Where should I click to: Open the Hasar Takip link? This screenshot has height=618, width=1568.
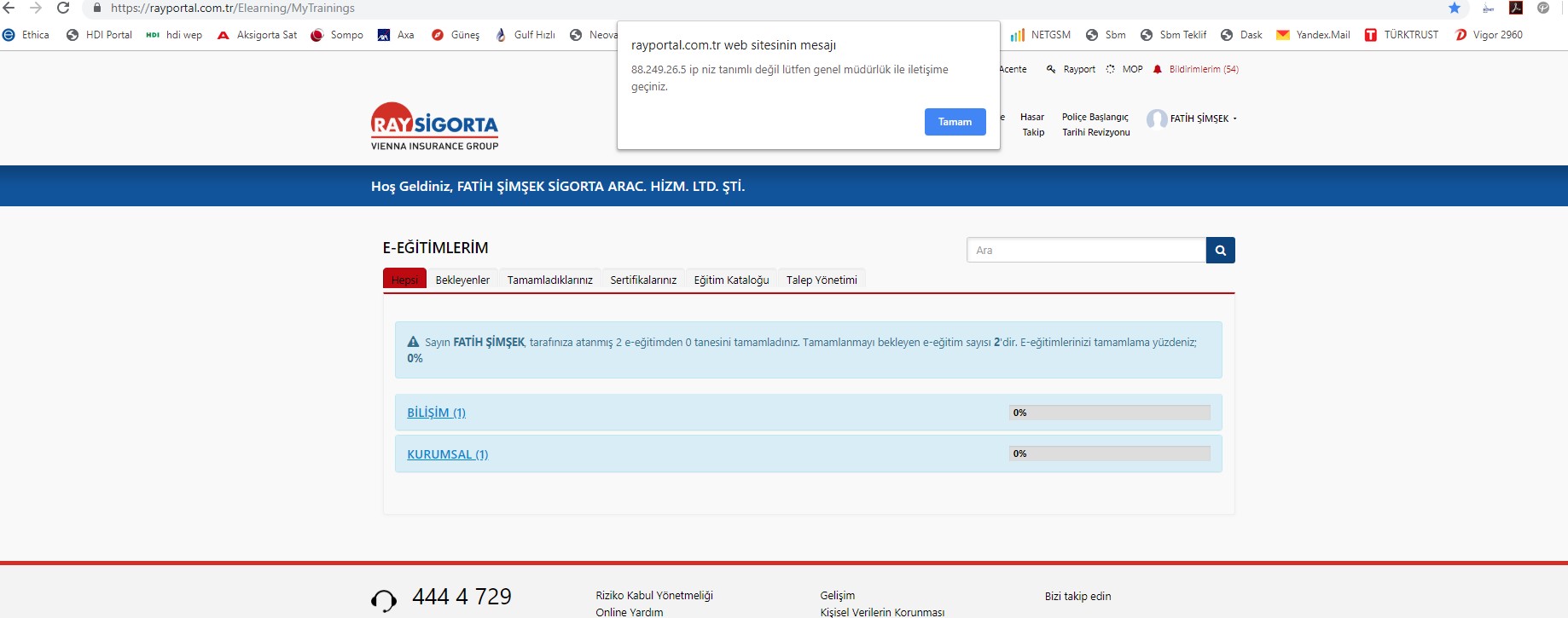[x=1032, y=124]
